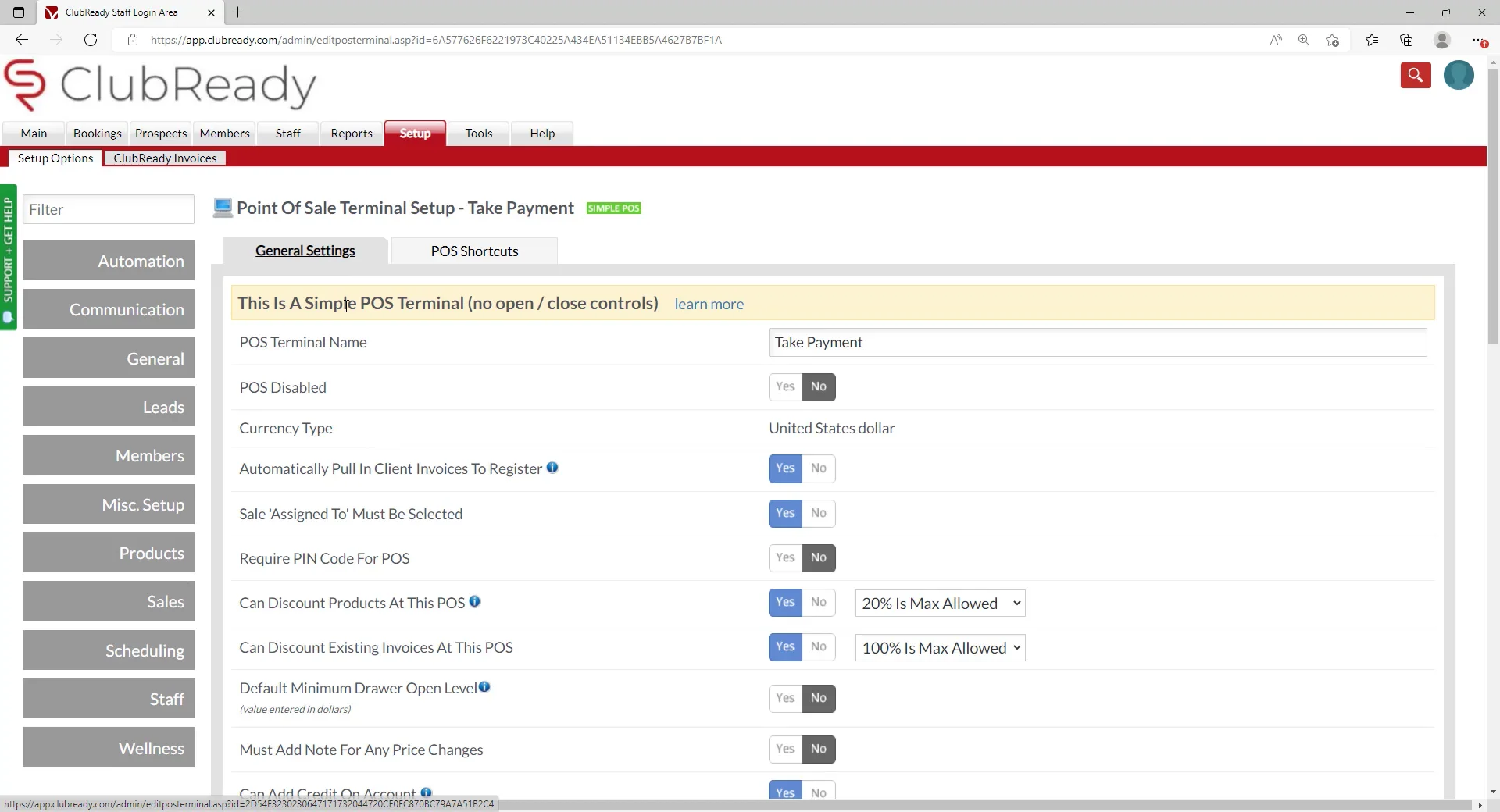The image size is (1500, 812).
Task: Open the Leads sidebar section
Action: (x=109, y=407)
